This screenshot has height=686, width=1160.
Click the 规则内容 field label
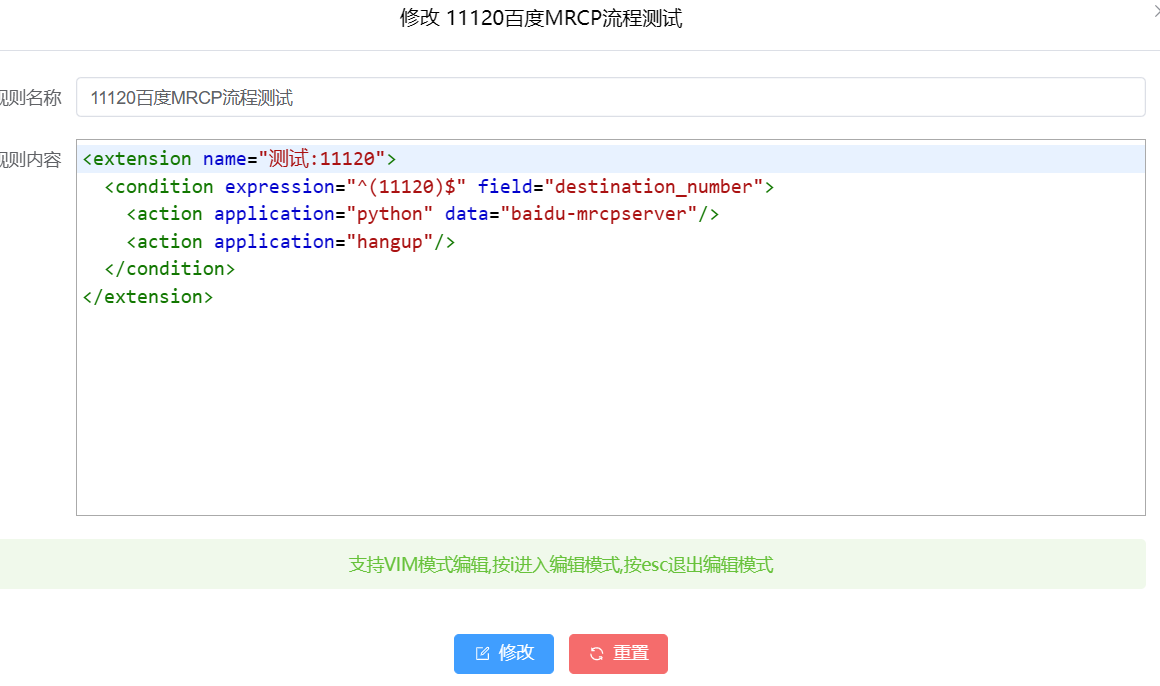tap(30, 160)
